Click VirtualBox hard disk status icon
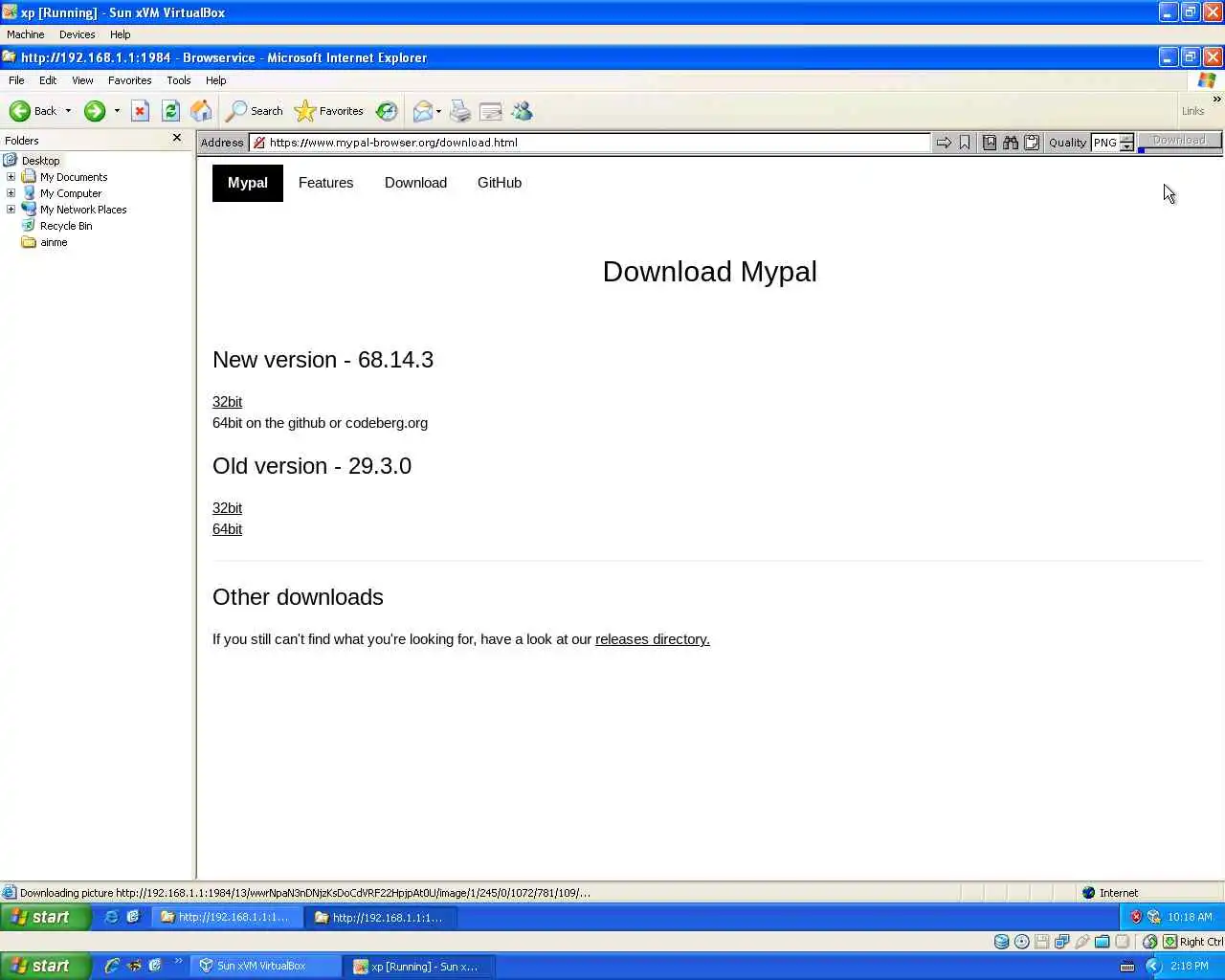Viewport: 1225px width, 980px height. point(1001,942)
